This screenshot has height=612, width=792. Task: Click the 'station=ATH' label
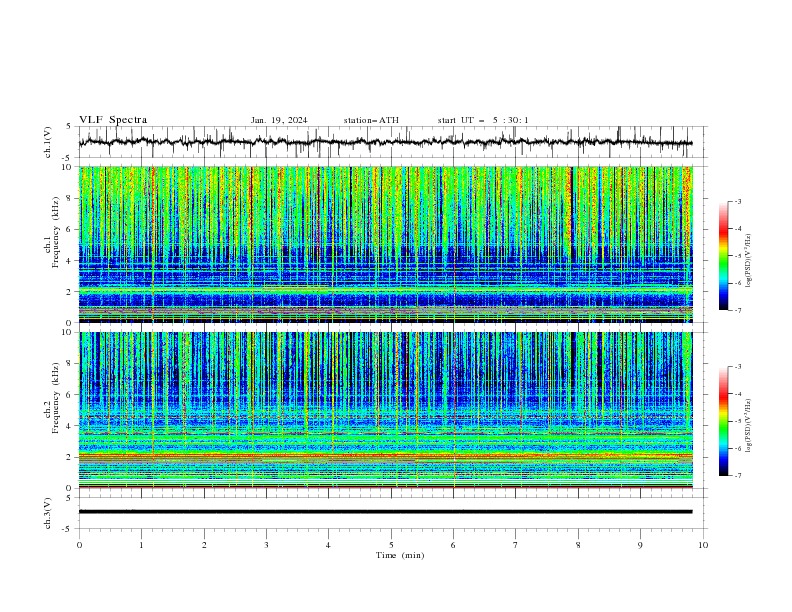coord(371,120)
